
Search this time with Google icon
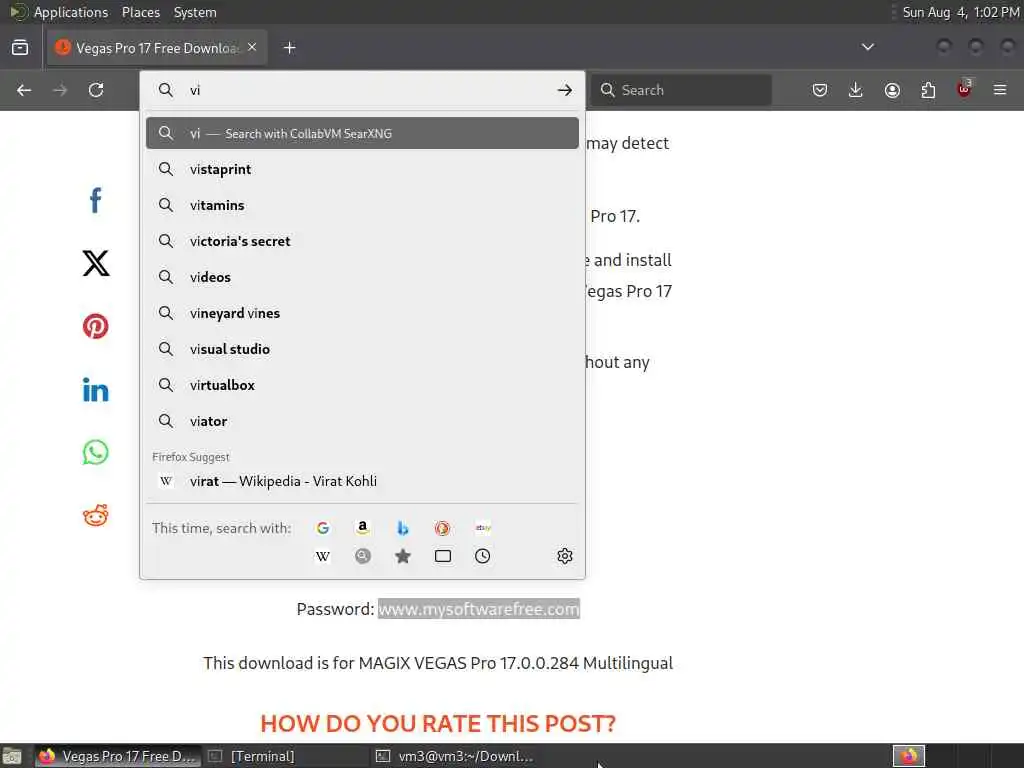[x=323, y=528]
